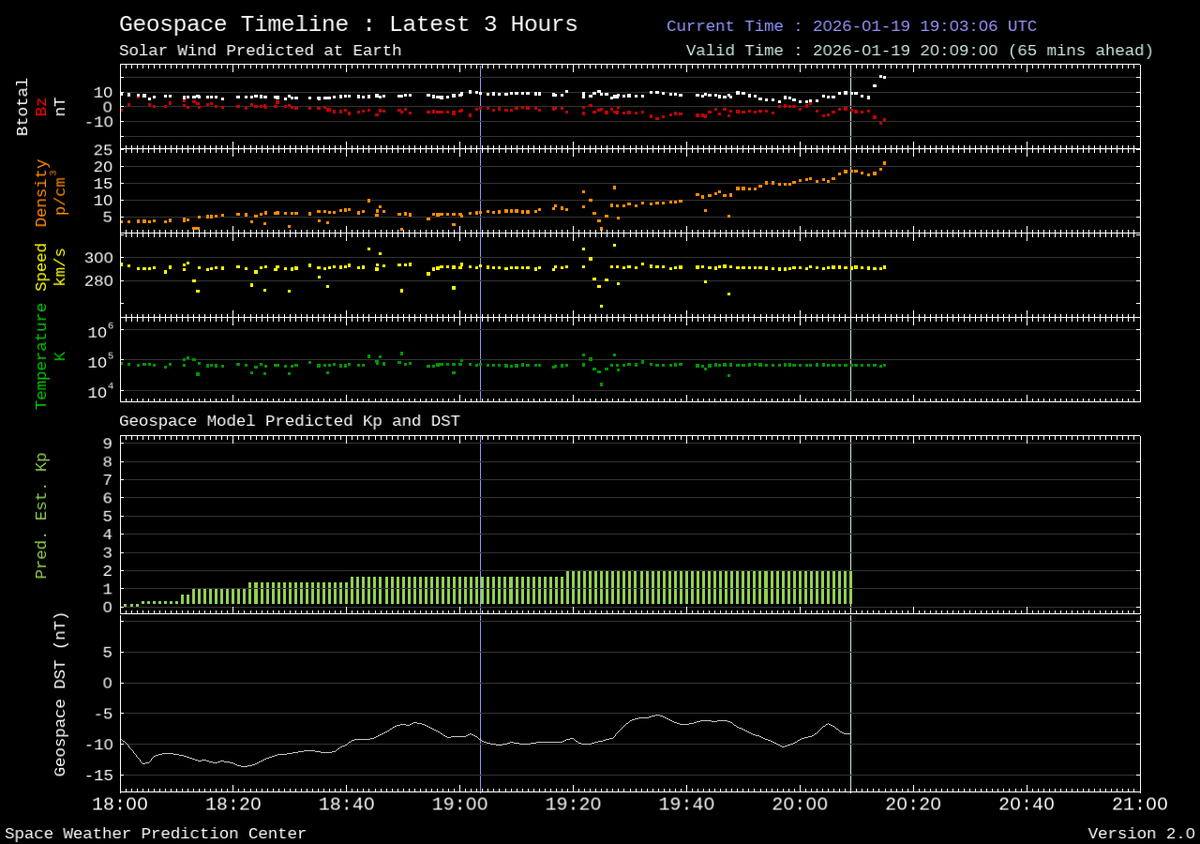Click the 21:00 time axis tick
Viewport: 1200px width, 844px height.
tap(1138, 804)
